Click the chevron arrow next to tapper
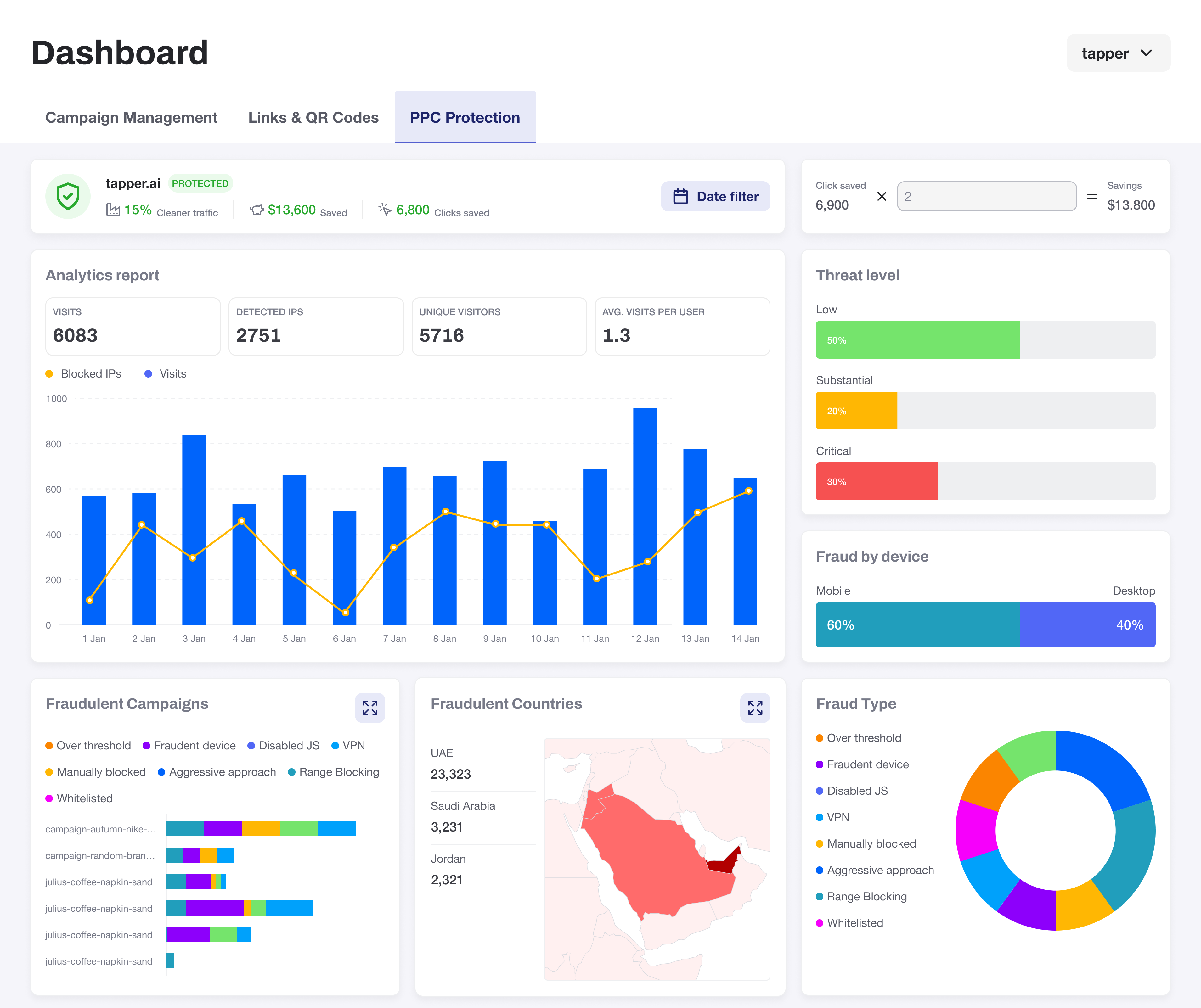Viewport: 1201px width, 1008px height. [1146, 53]
